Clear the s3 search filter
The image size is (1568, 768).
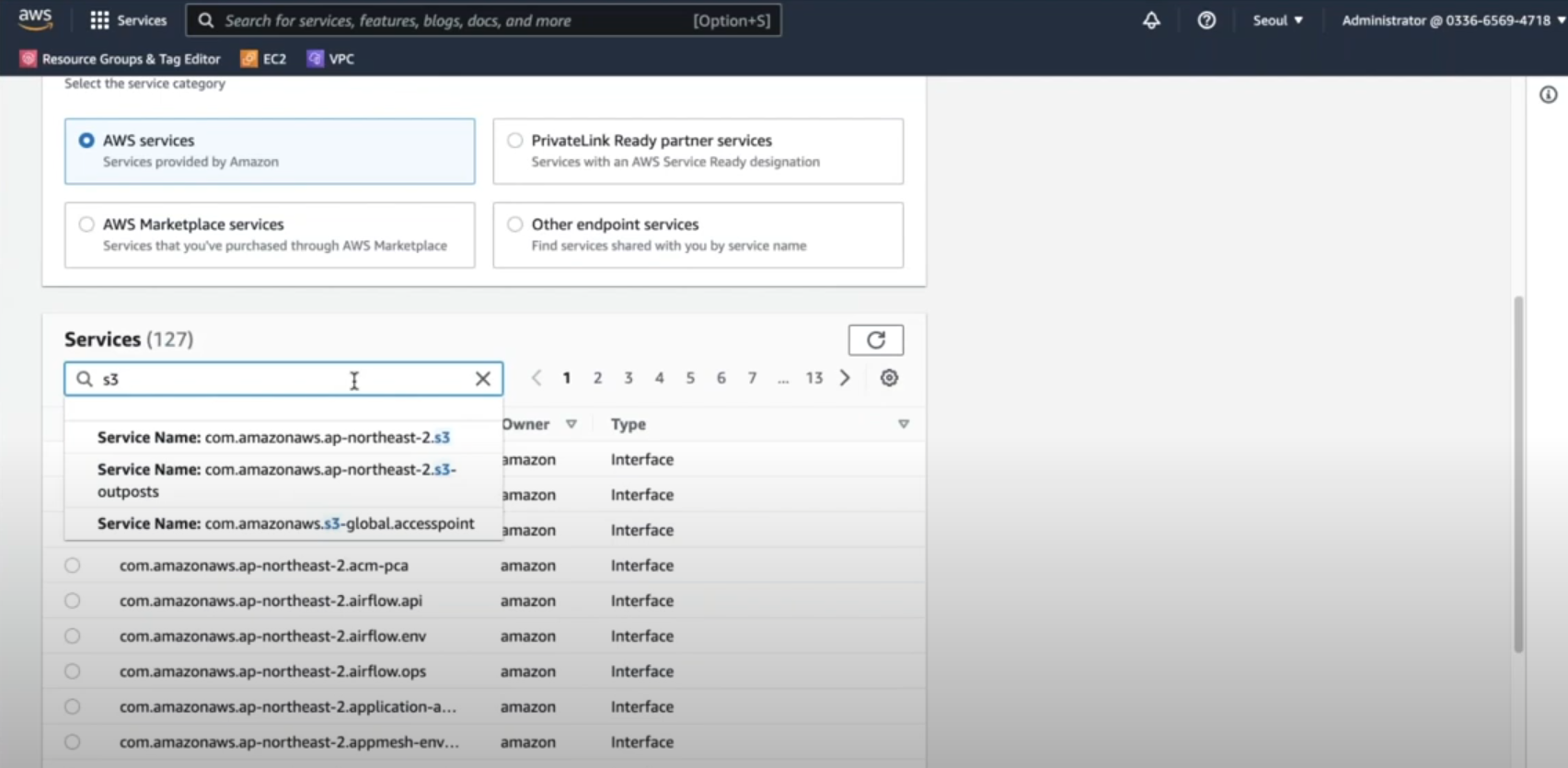tap(482, 379)
